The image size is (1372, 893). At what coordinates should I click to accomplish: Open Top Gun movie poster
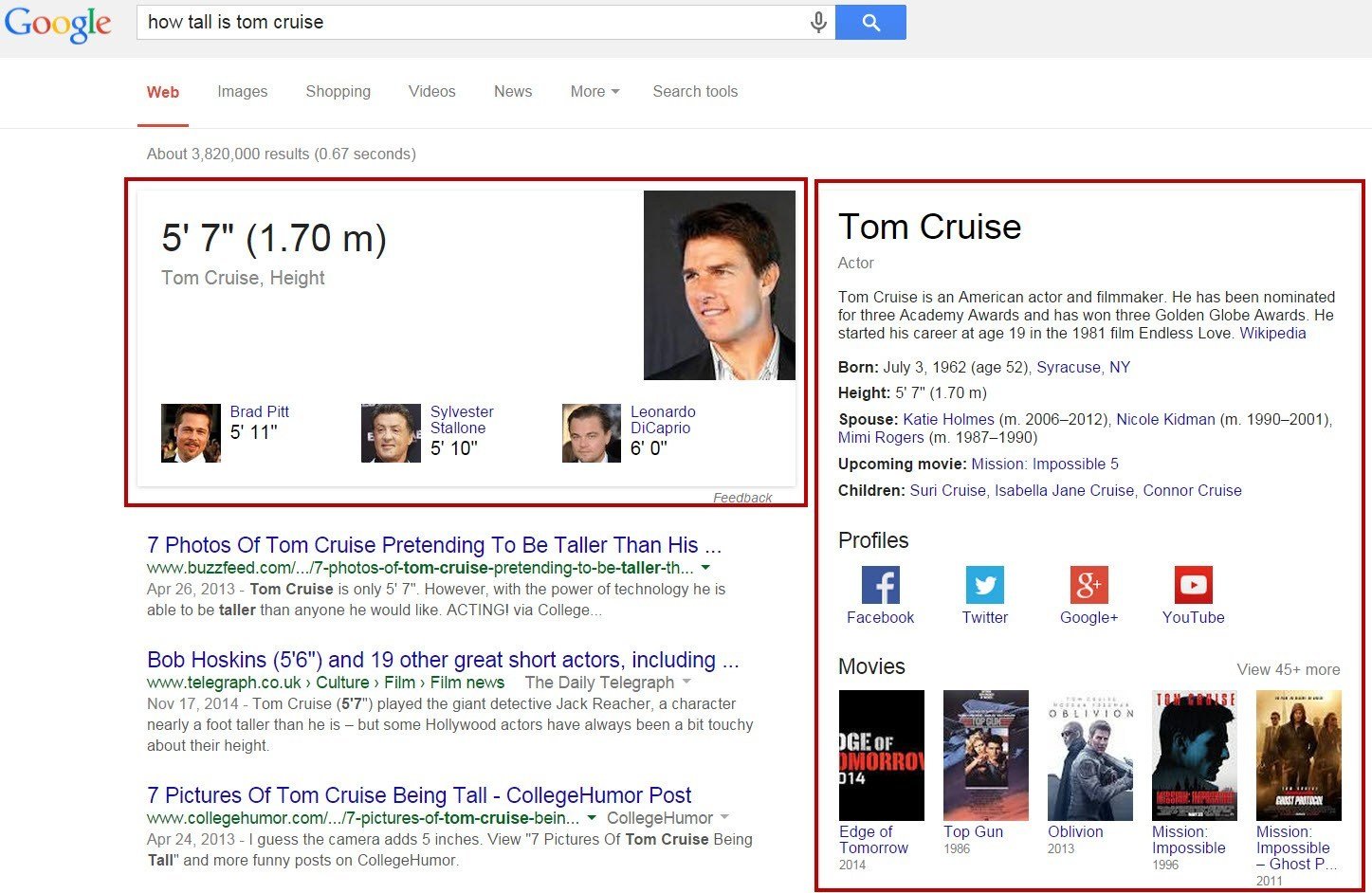point(986,756)
